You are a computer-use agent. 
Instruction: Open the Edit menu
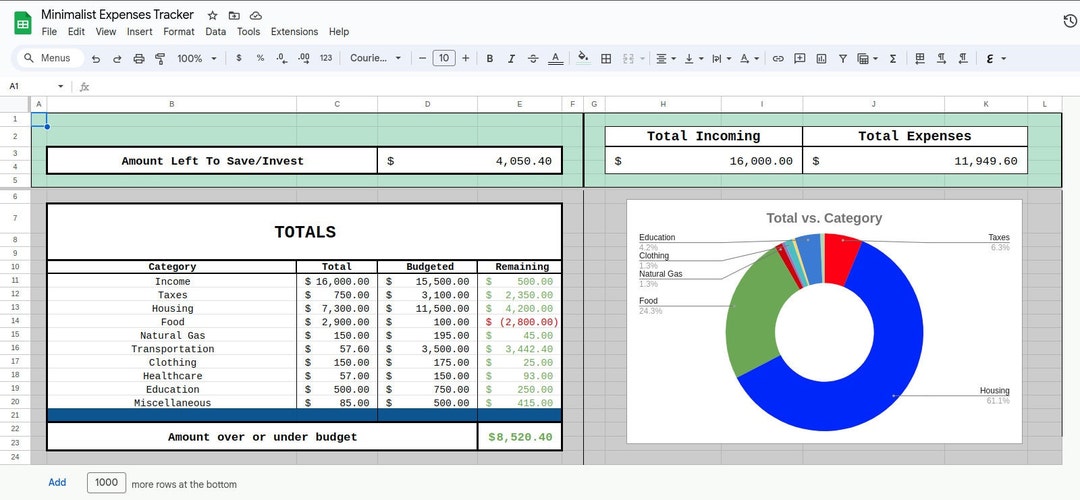(x=76, y=32)
